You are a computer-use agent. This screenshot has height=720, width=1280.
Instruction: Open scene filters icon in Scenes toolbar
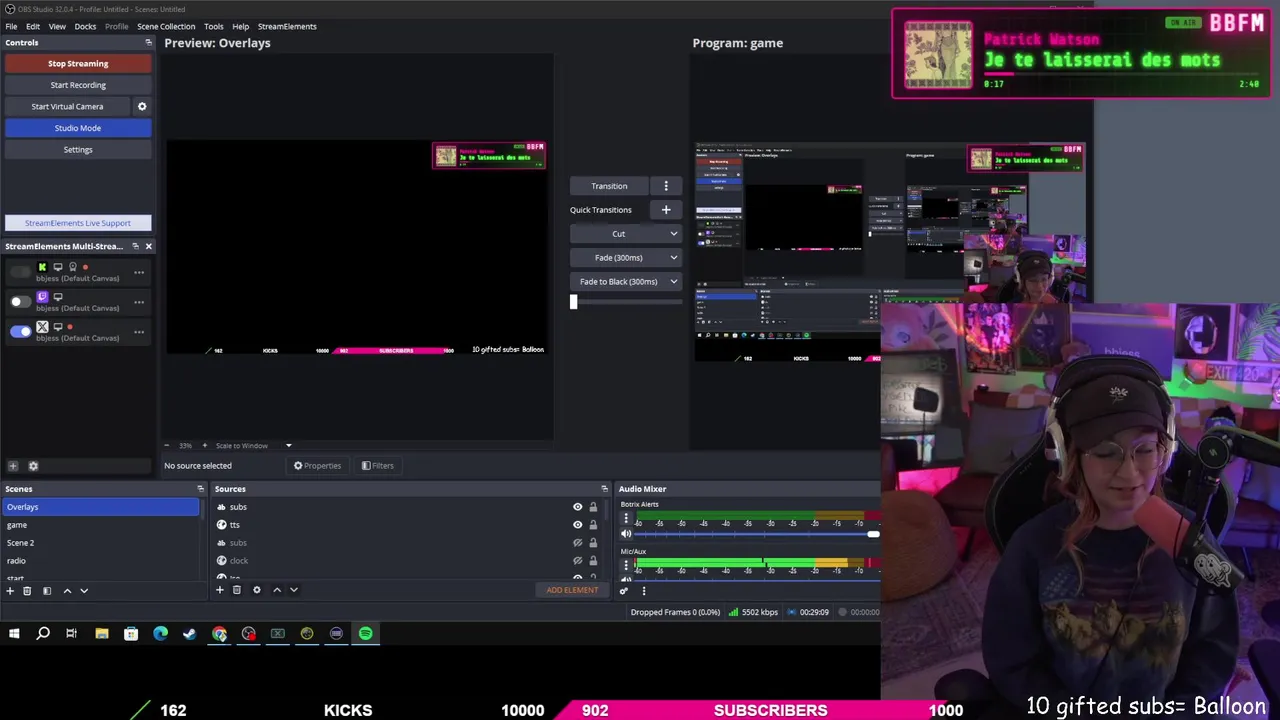46,590
